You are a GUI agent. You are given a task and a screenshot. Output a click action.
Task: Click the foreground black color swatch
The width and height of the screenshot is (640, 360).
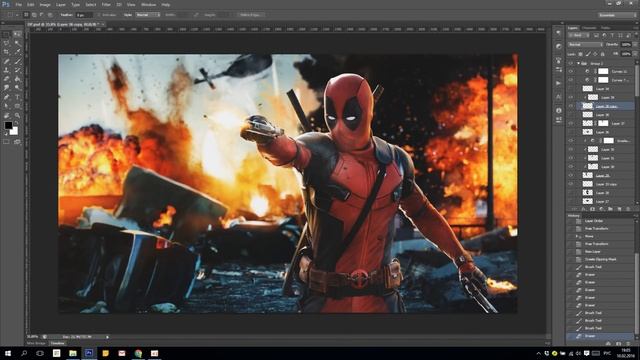point(8,125)
